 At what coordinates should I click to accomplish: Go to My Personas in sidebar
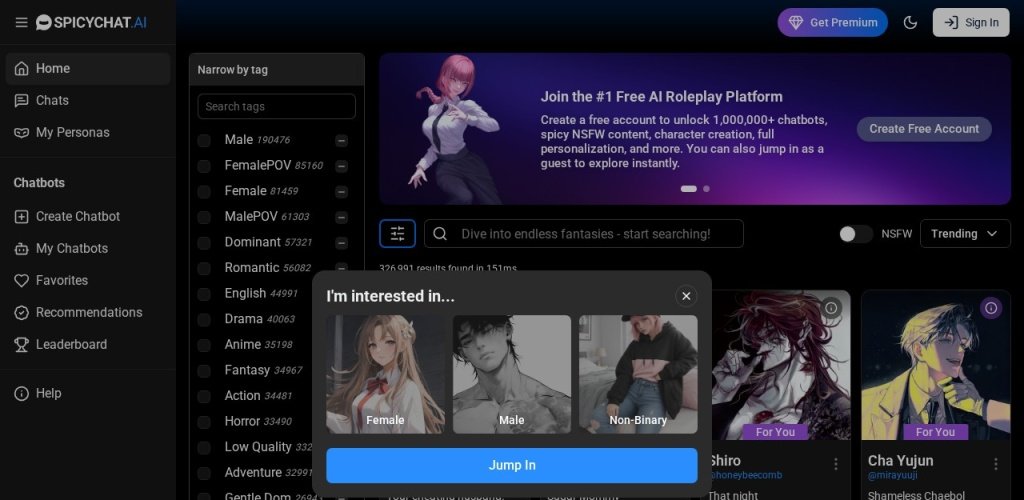tap(72, 132)
